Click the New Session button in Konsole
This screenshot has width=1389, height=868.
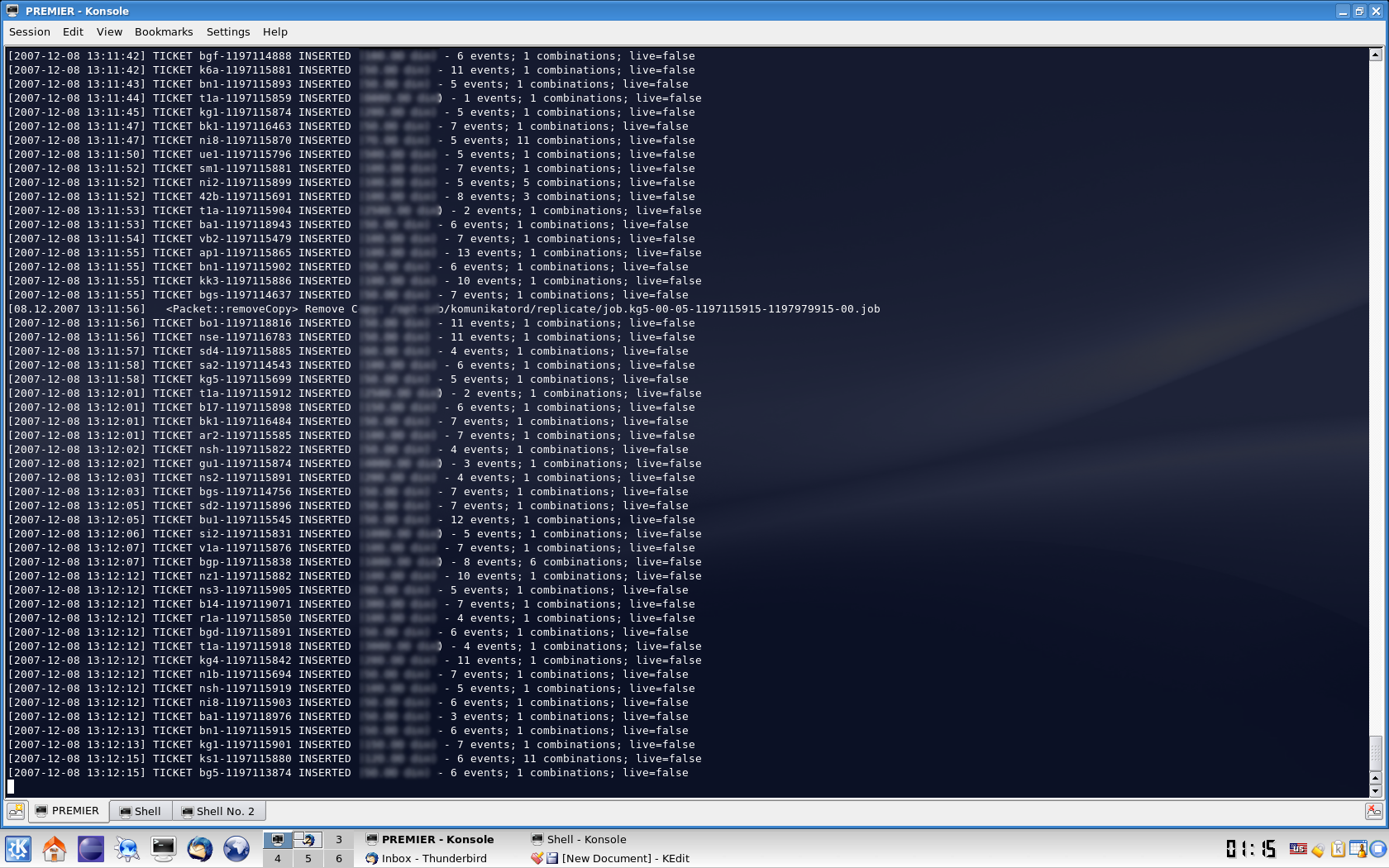(16, 811)
